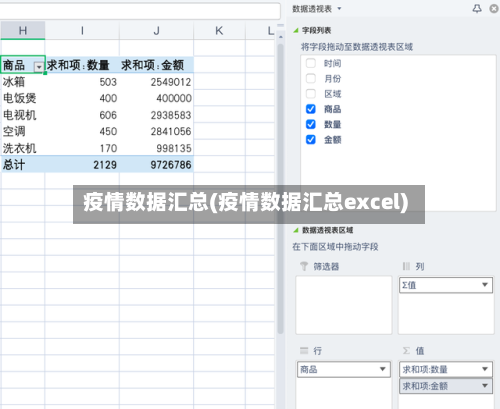Click the amount cell with value 998135
Viewport: 500px width, 409px height.
pos(156,148)
